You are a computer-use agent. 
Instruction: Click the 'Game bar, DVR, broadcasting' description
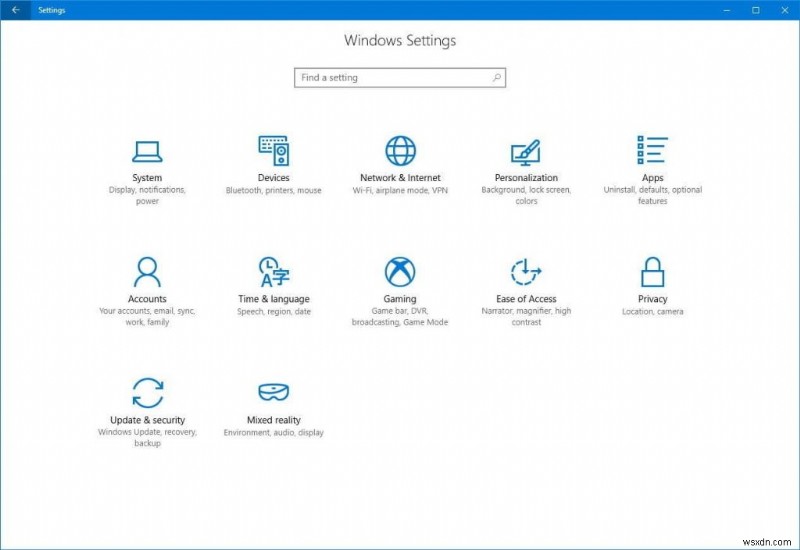tap(400, 316)
